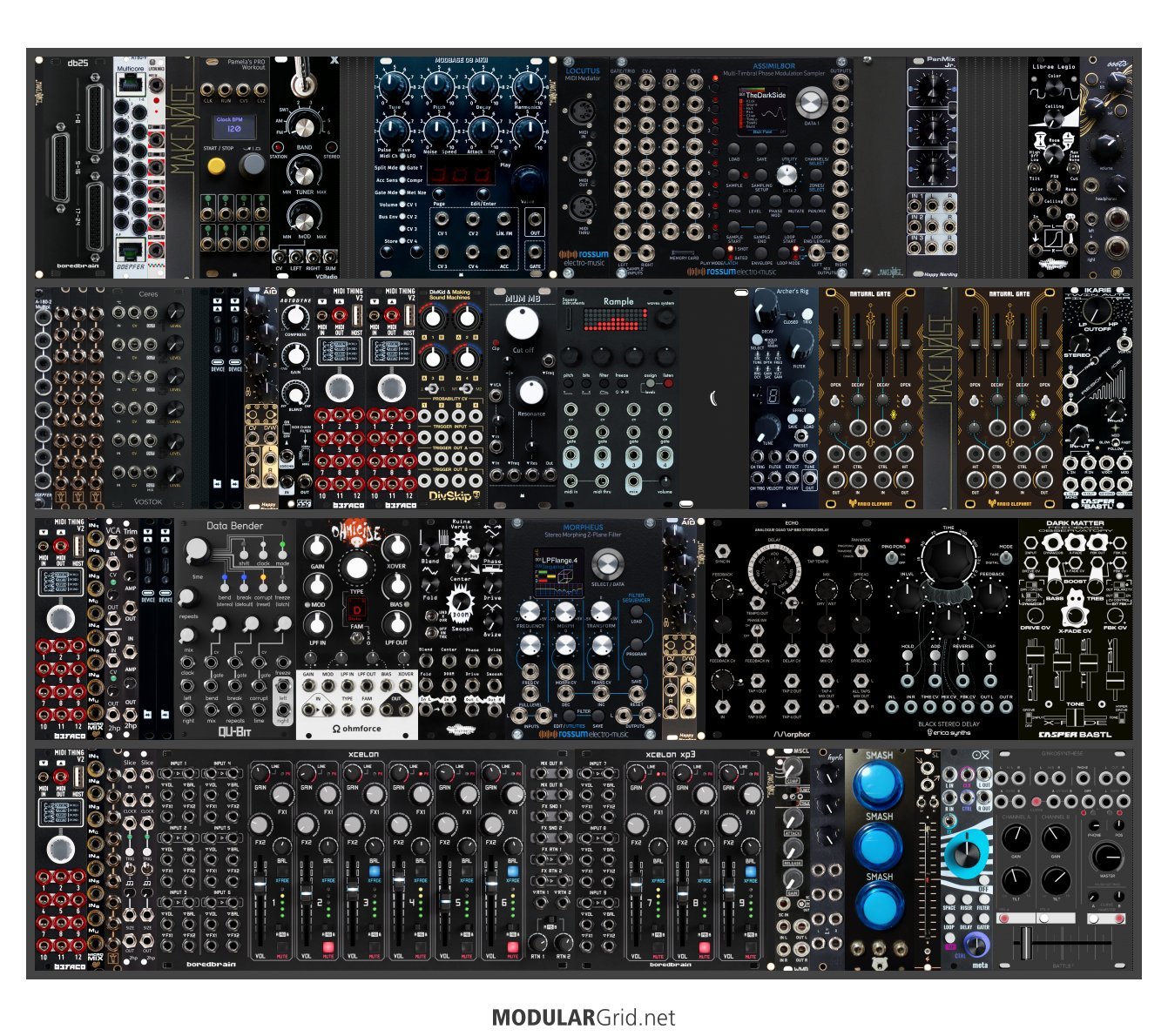Click the Edit/Enter button on Modbase 09
This screenshot has height=1036, width=1168.
click(x=483, y=192)
